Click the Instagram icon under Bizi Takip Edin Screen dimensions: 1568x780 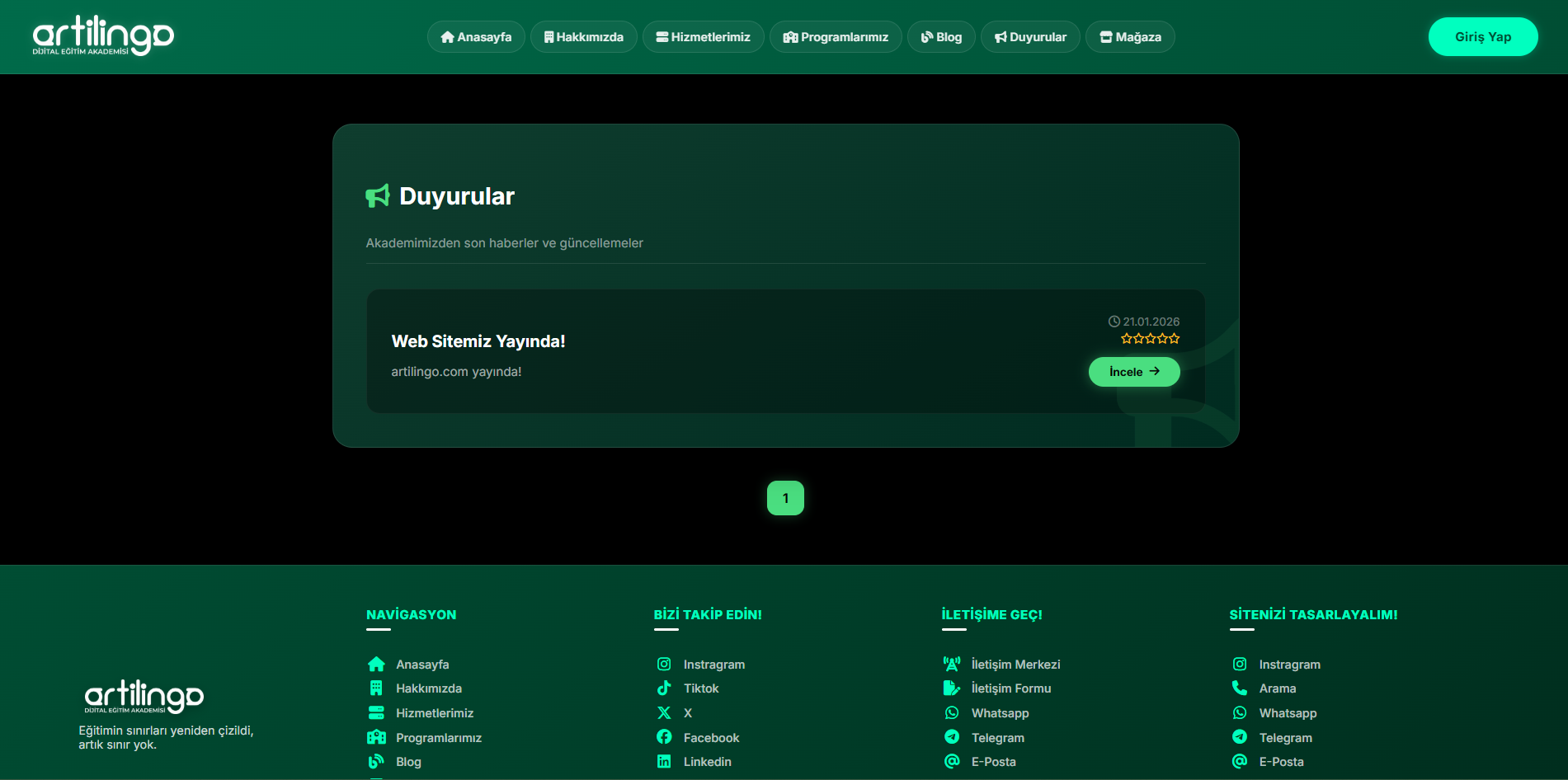(x=664, y=664)
